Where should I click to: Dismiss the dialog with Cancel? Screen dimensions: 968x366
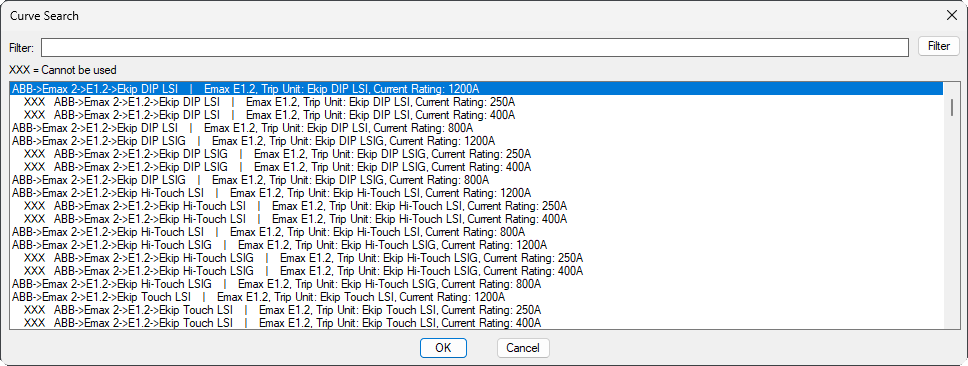click(523, 347)
